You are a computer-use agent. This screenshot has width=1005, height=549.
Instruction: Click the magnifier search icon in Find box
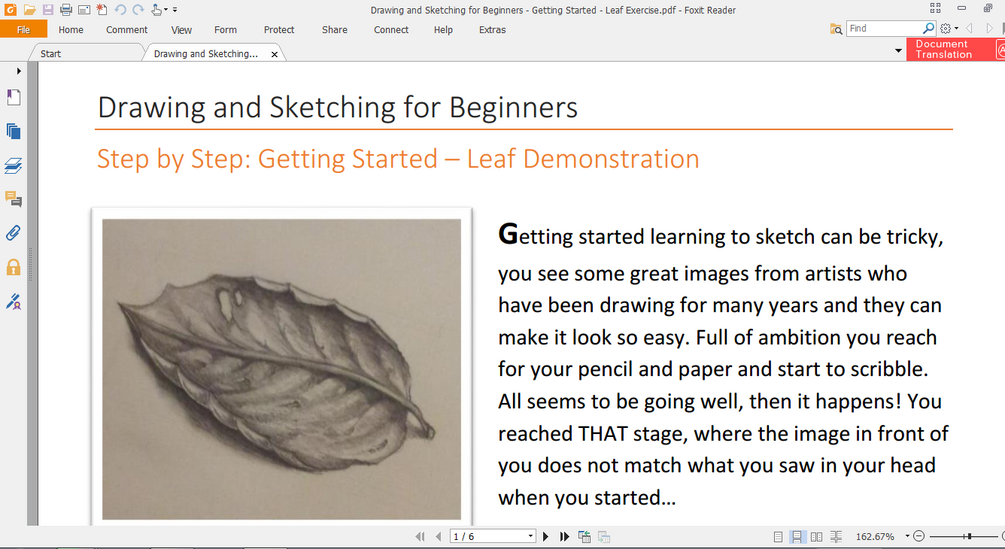click(928, 28)
